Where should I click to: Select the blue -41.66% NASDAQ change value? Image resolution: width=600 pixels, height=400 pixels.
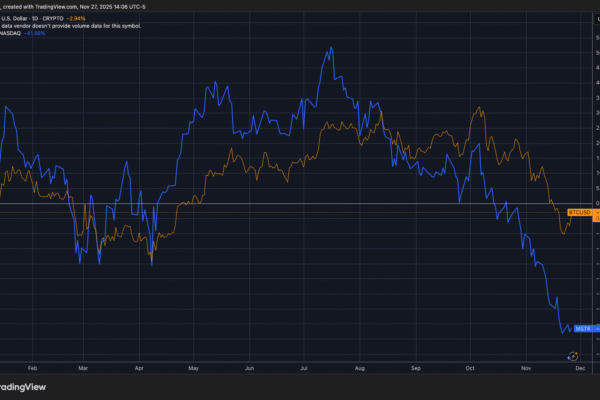[40, 33]
